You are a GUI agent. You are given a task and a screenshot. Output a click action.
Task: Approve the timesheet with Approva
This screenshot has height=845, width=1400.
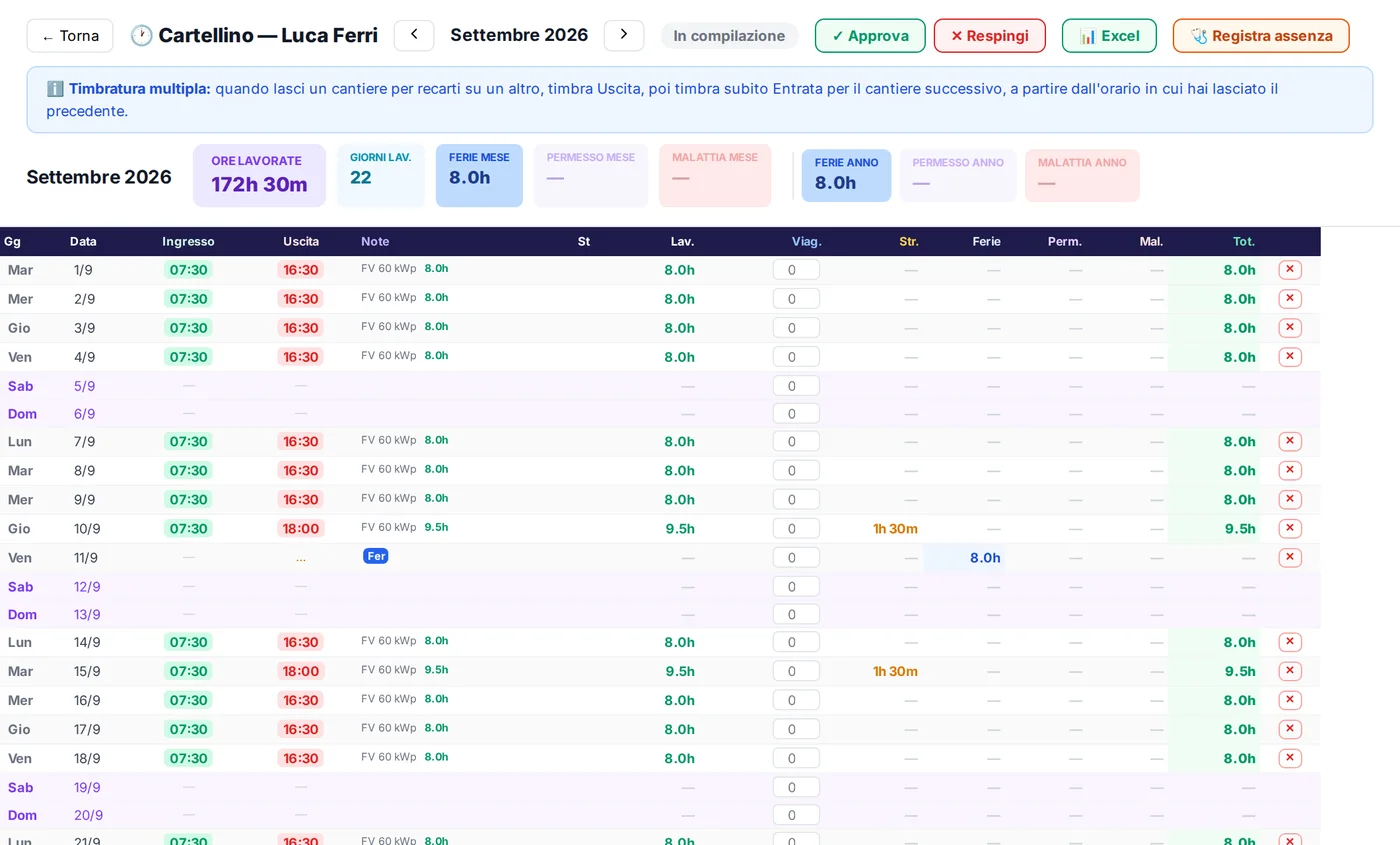[x=870, y=36]
